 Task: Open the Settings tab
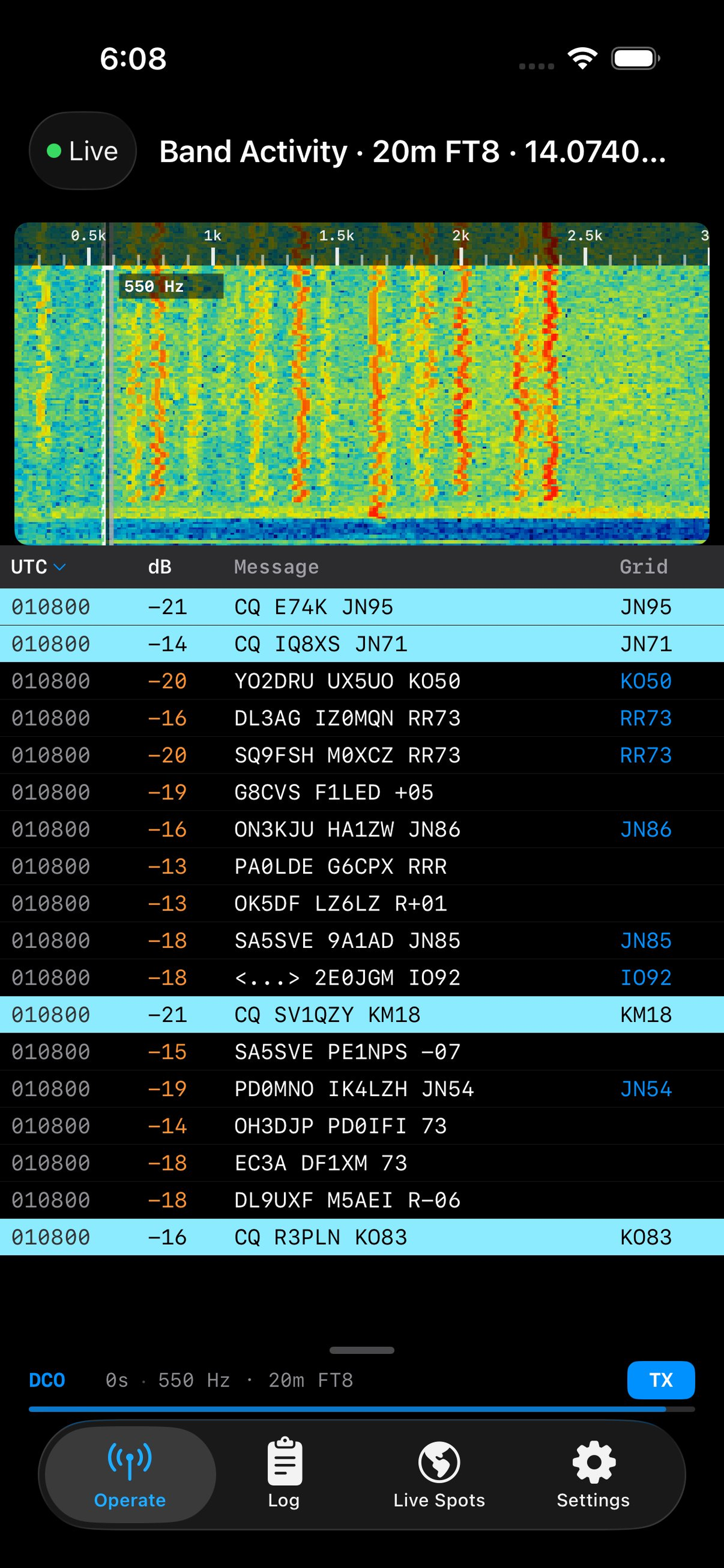click(593, 1473)
